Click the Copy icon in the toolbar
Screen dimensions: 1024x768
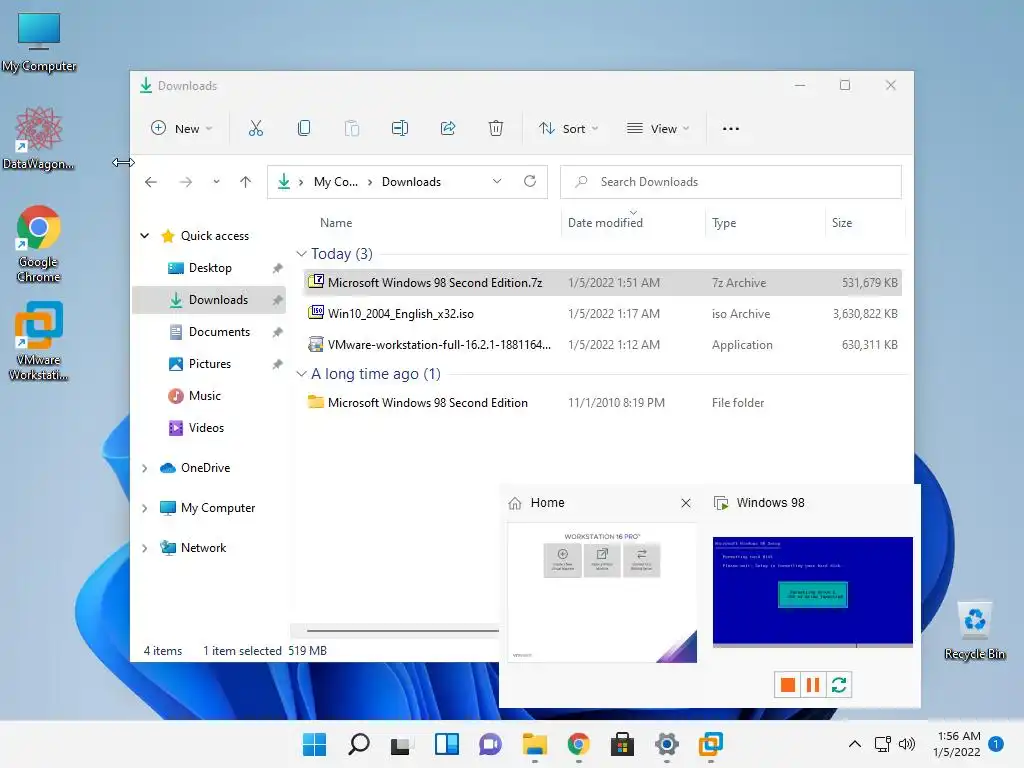304,129
